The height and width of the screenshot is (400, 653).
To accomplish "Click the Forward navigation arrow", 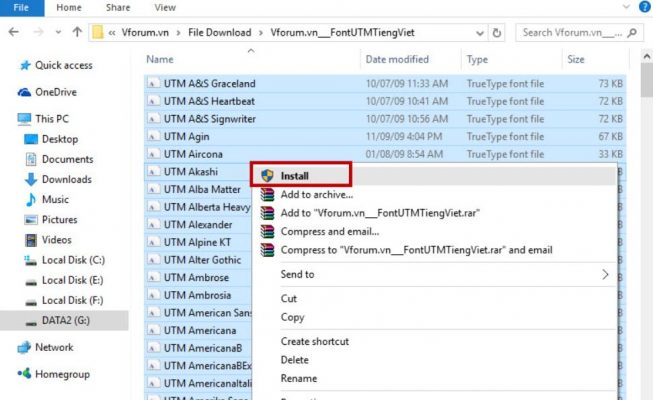I will tap(38, 32).
